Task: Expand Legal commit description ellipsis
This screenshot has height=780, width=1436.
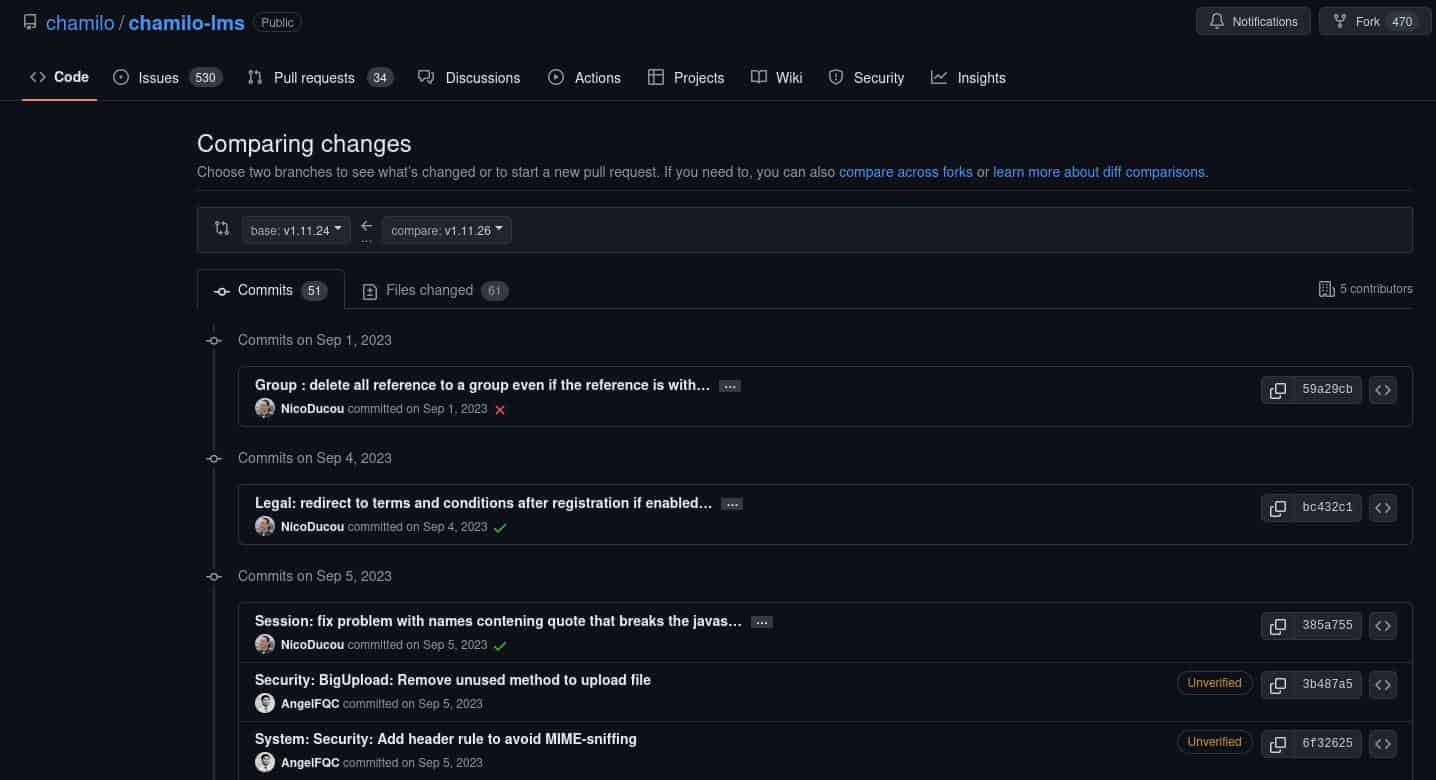Action: click(732, 504)
